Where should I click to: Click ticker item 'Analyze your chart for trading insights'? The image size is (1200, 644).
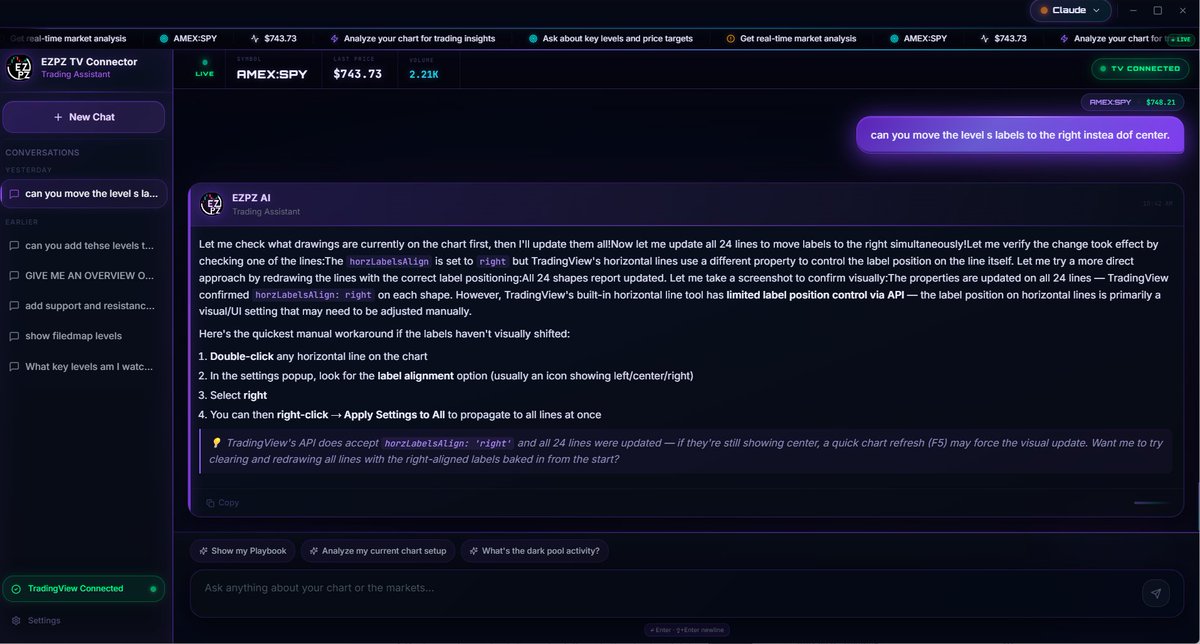click(412, 38)
